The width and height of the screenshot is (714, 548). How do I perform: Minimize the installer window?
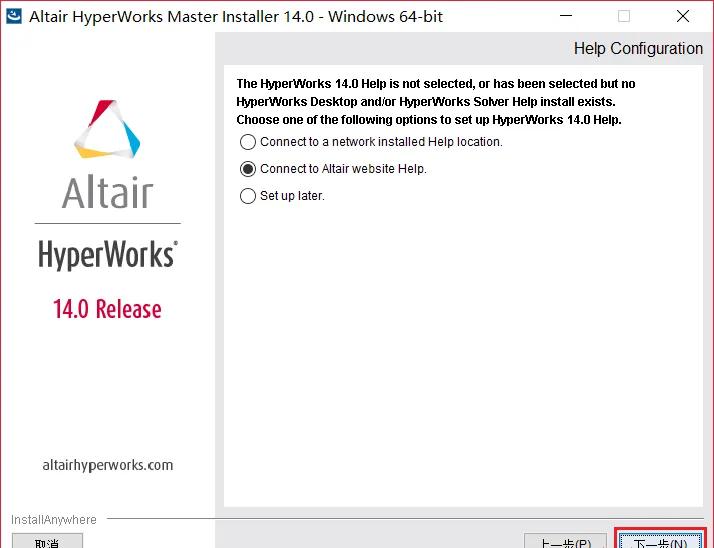coord(566,16)
